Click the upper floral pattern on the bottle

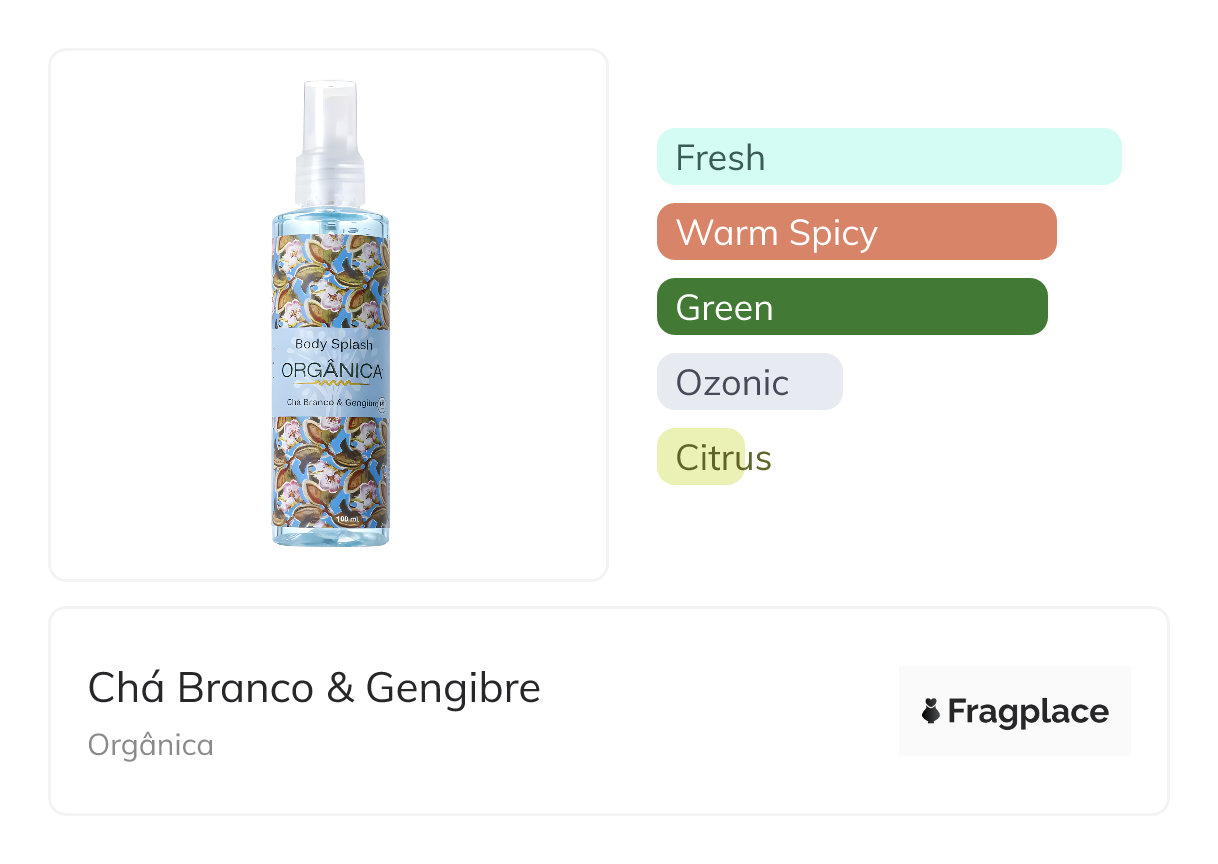click(330, 280)
